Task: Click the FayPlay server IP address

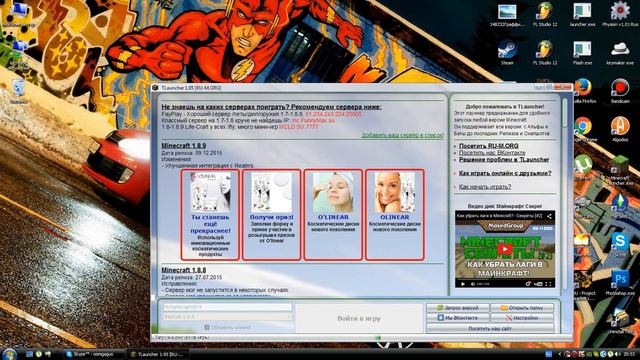Action: pos(333,114)
